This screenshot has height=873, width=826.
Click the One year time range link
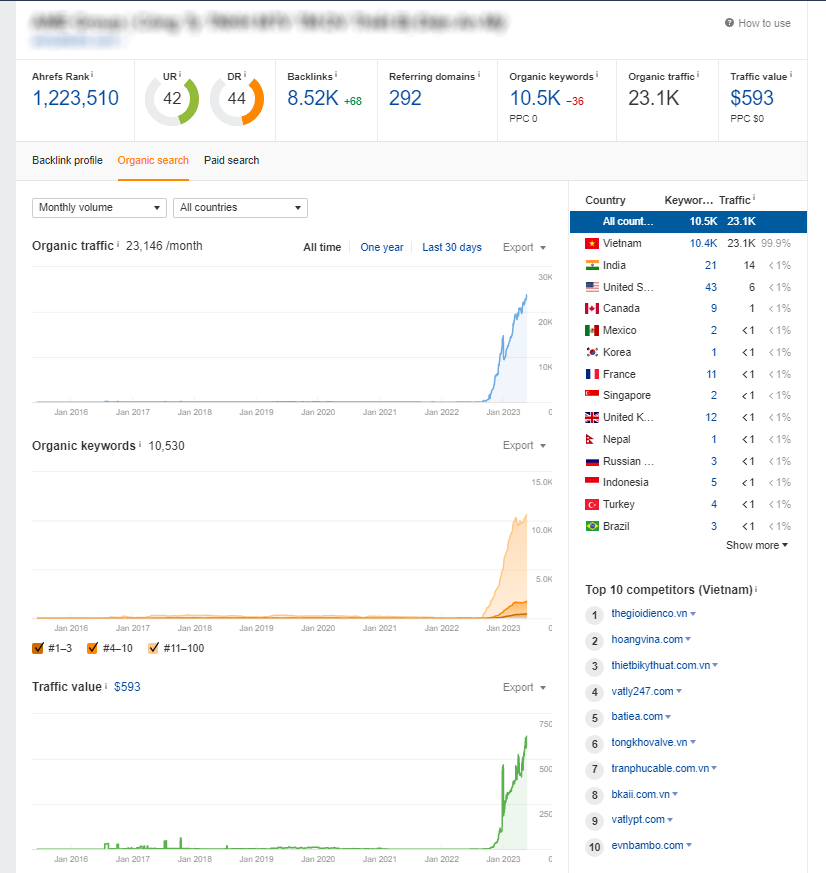tap(382, 247)
